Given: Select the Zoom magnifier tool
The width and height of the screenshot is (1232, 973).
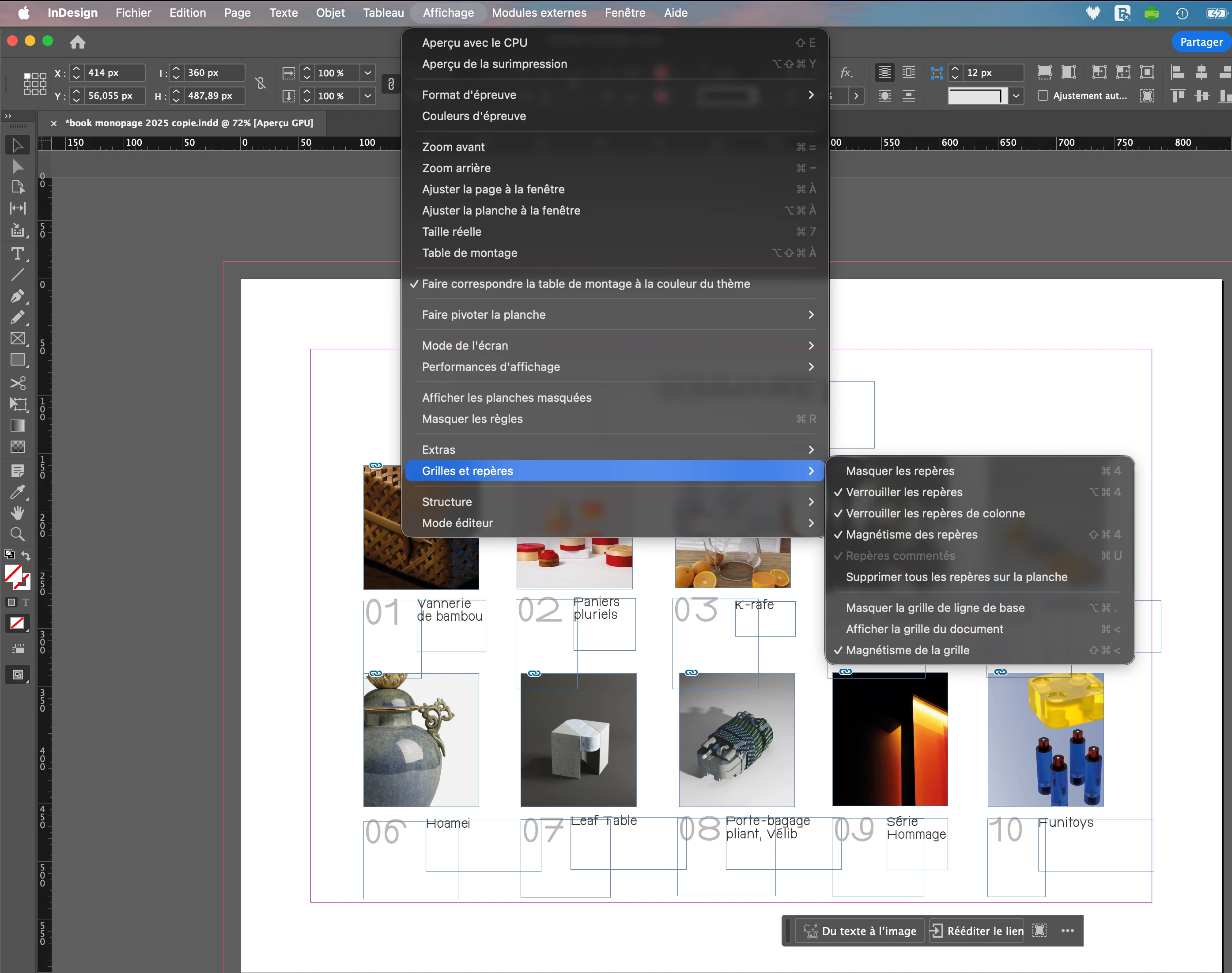Looking at the screenshot, I should [18, 534].
